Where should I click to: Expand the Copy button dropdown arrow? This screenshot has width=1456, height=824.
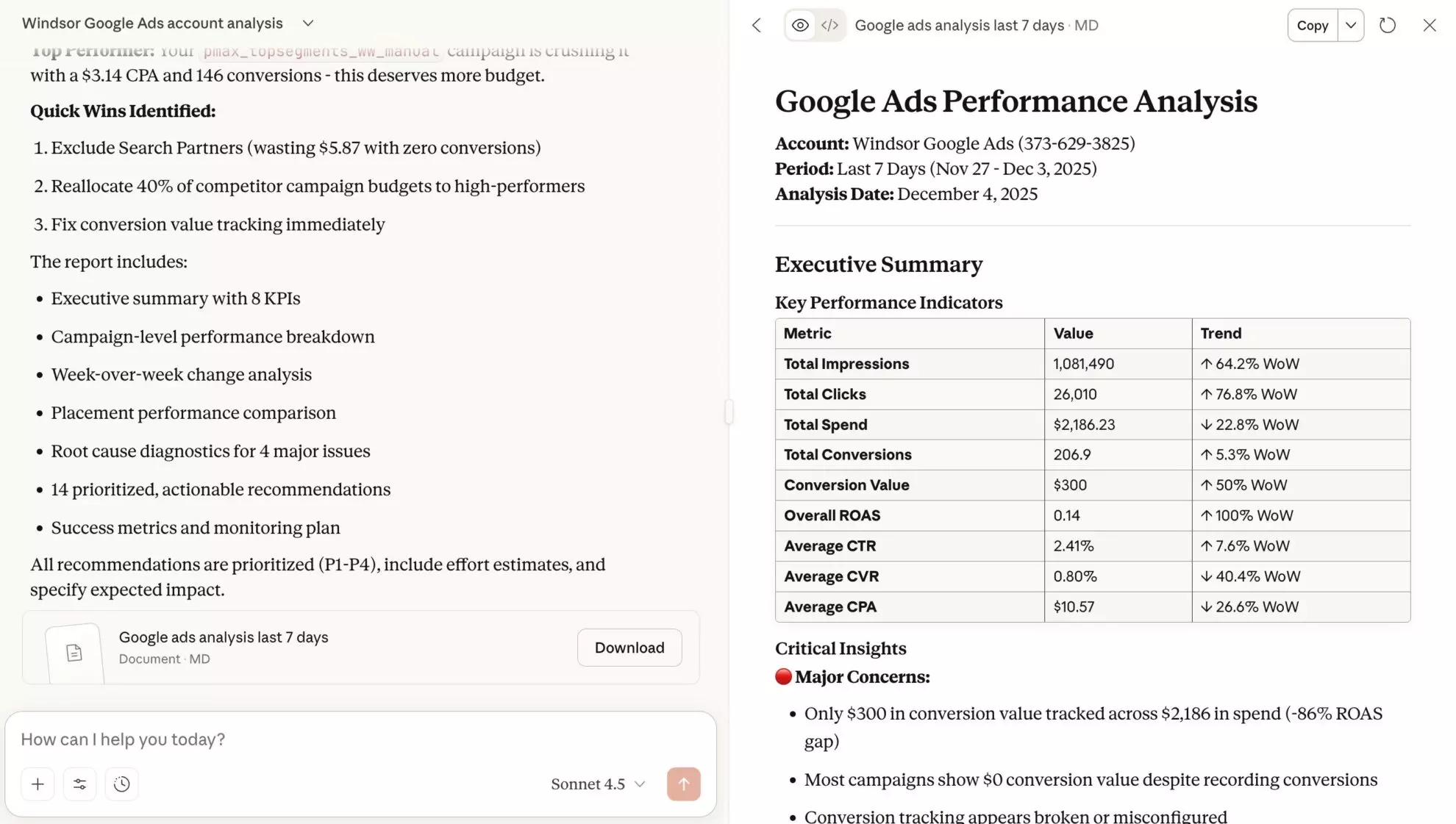coord(1350,24)
